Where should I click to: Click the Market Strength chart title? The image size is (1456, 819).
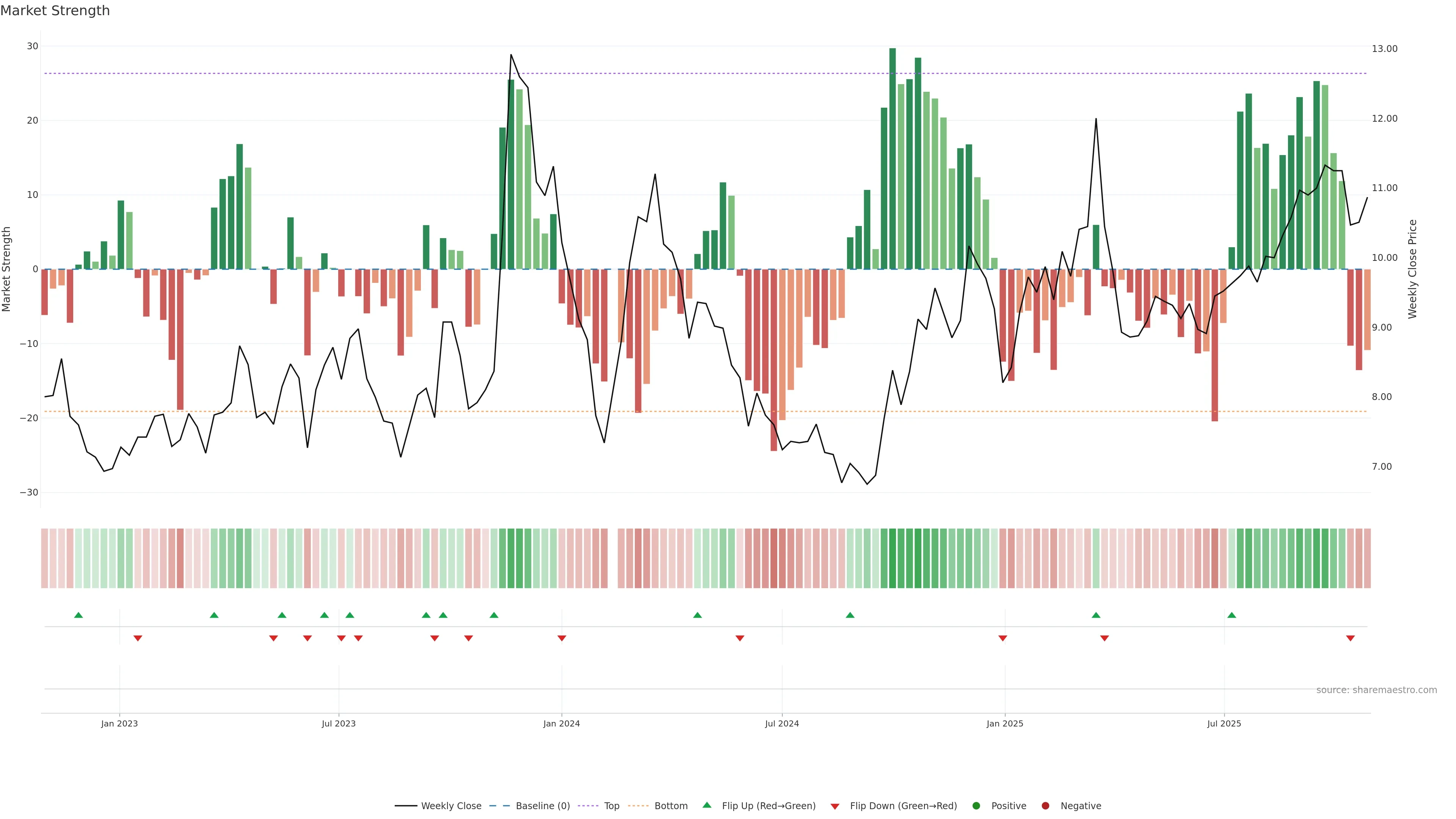(55, 11)
